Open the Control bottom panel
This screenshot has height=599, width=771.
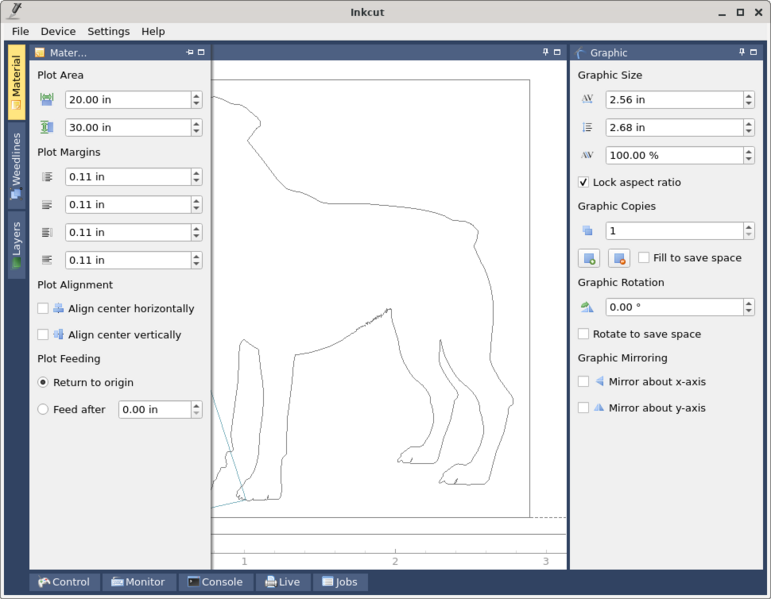point(64,582)
